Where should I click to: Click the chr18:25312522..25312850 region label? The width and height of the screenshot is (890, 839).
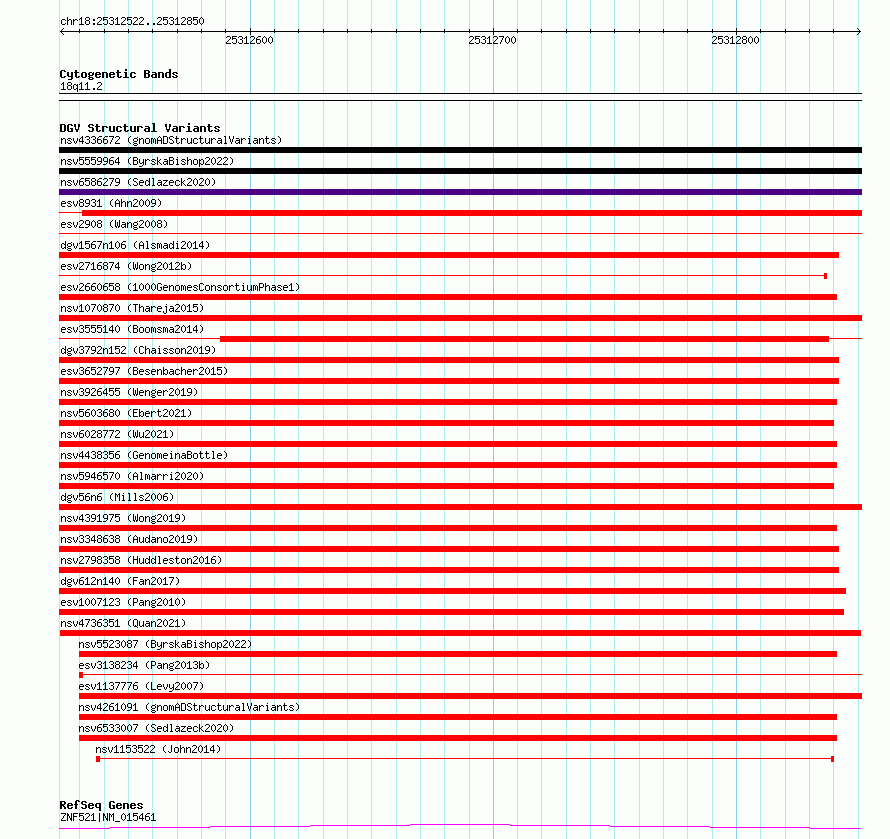pos(132,21)
